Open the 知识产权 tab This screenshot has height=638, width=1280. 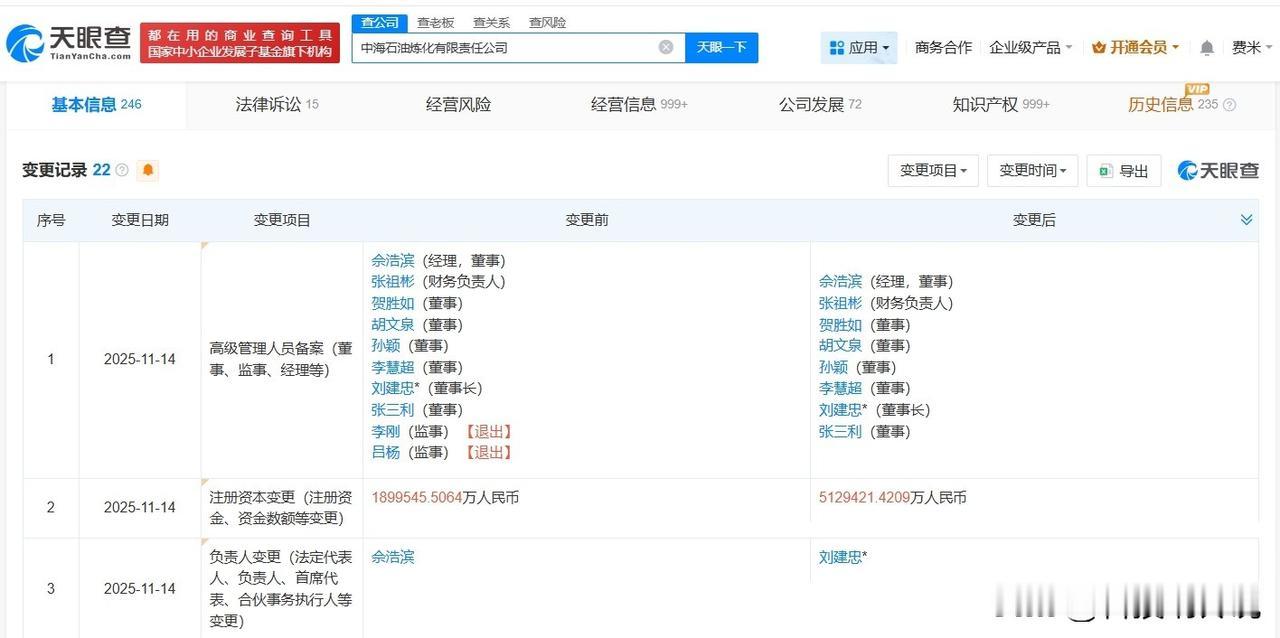pyautogui.click(x=1001, y=104)
